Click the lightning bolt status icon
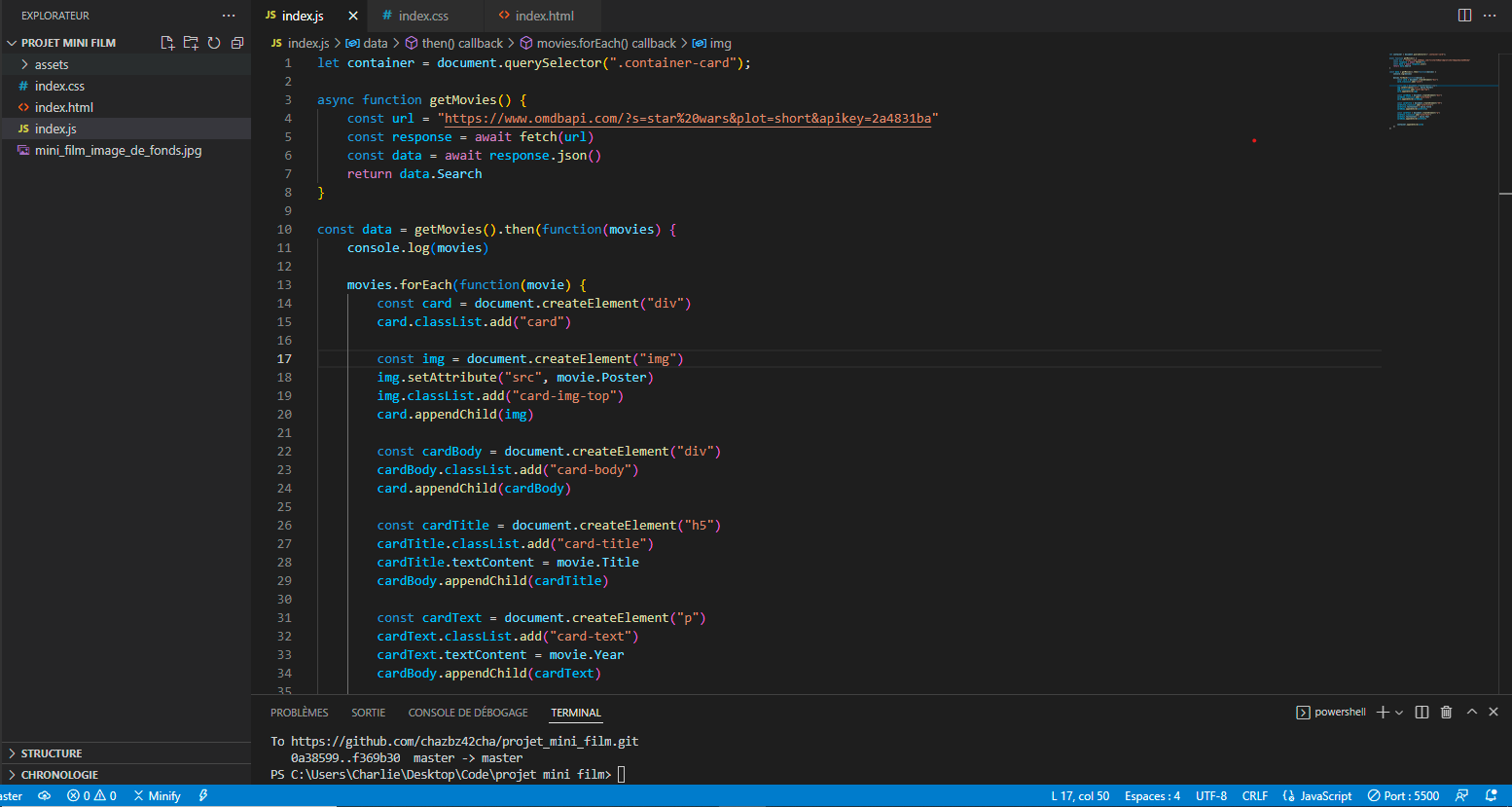 (203, 796)
